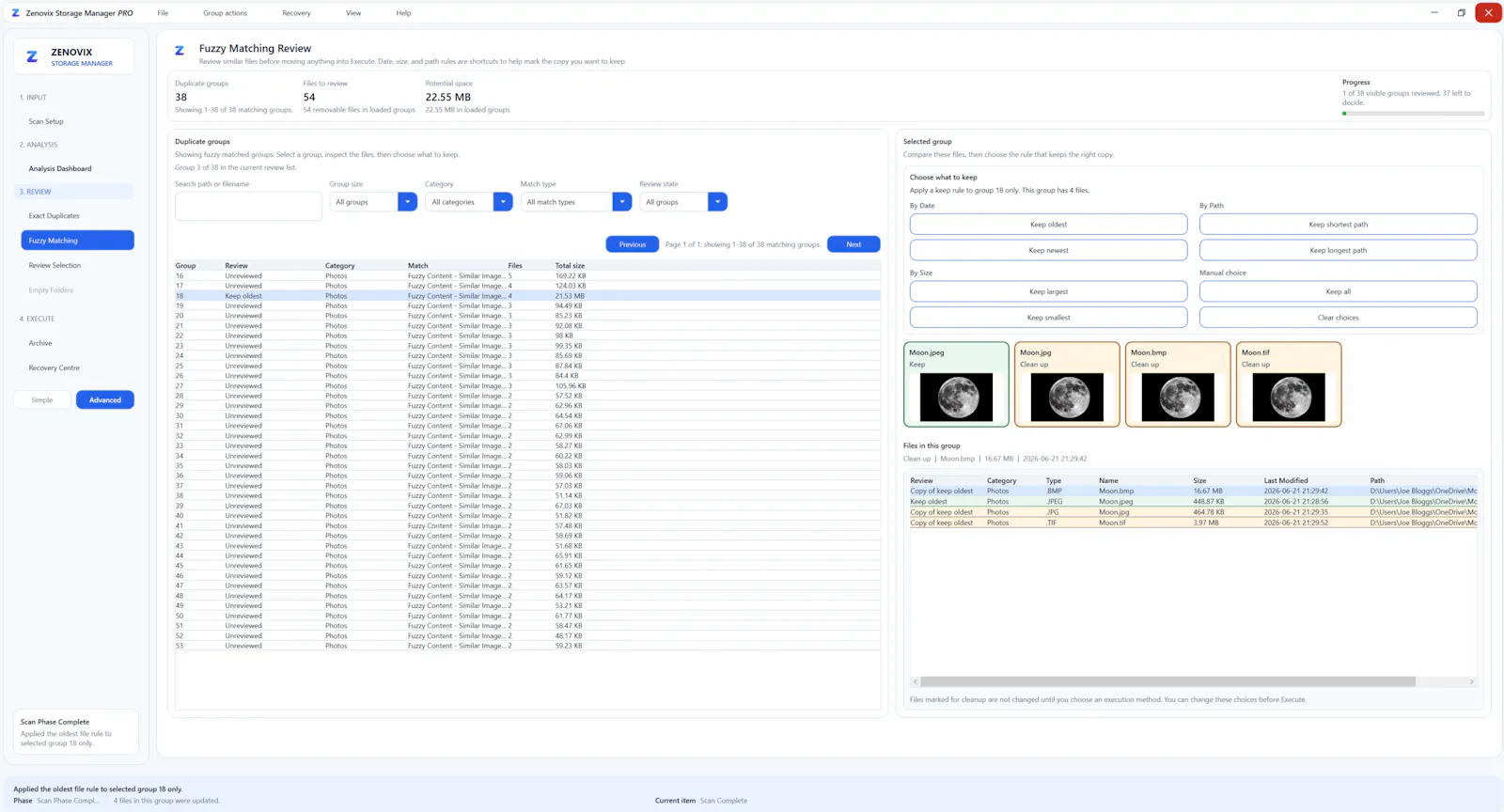
Task: Switch to Simple mode
Action: (42, 399)
